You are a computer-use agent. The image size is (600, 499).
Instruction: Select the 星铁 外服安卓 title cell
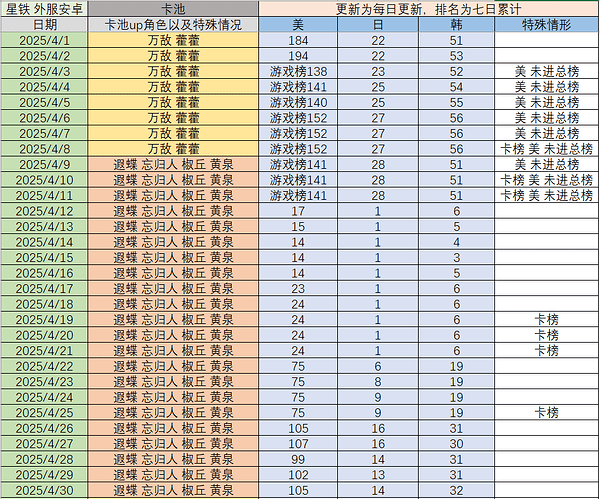(x=44, y=8)
